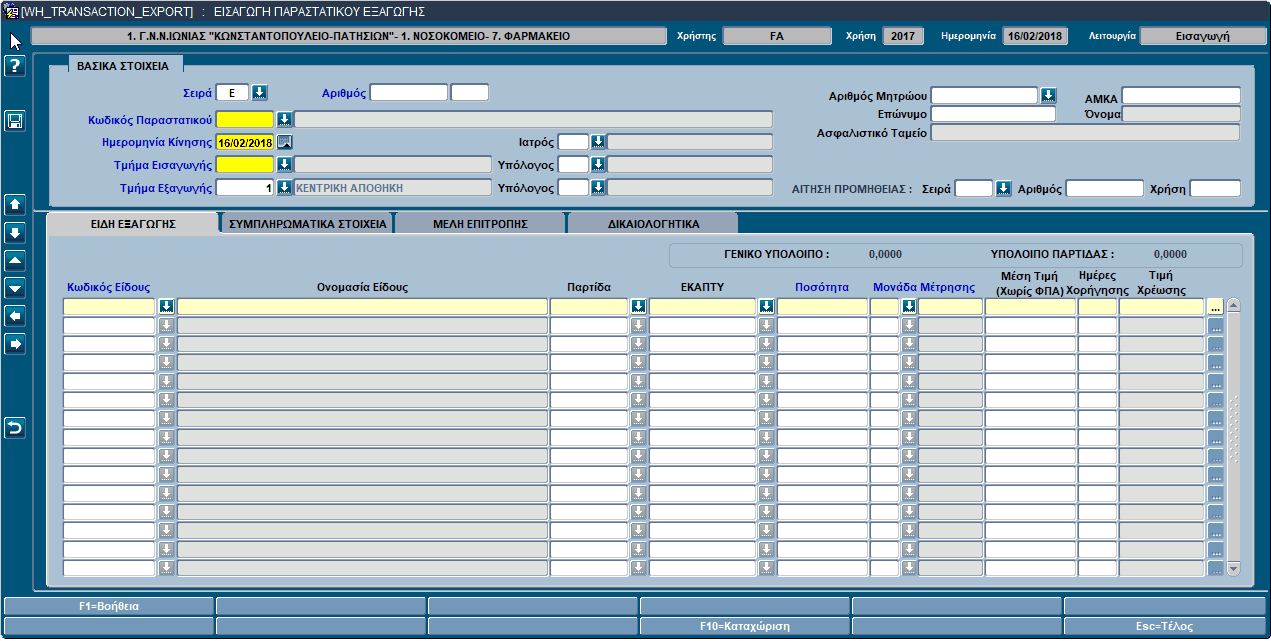Click scrollbar up arrow of items grid
Image resolution: width=1271 pixels, height=641 pixels.
1233,306
